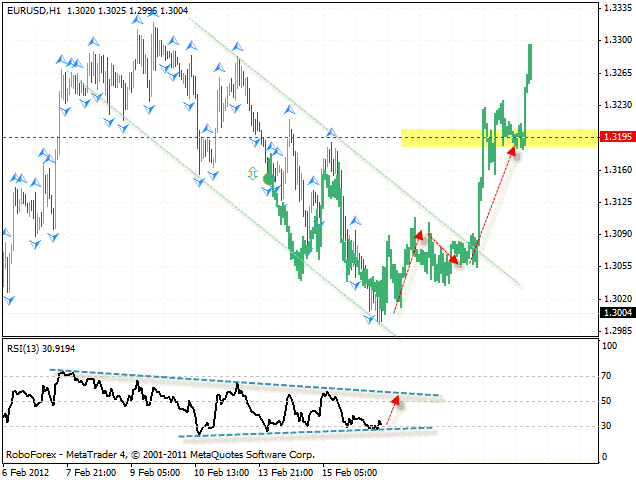
Task: Click the lower blue dashed RSI trendline
Action: tap(300, 431)
